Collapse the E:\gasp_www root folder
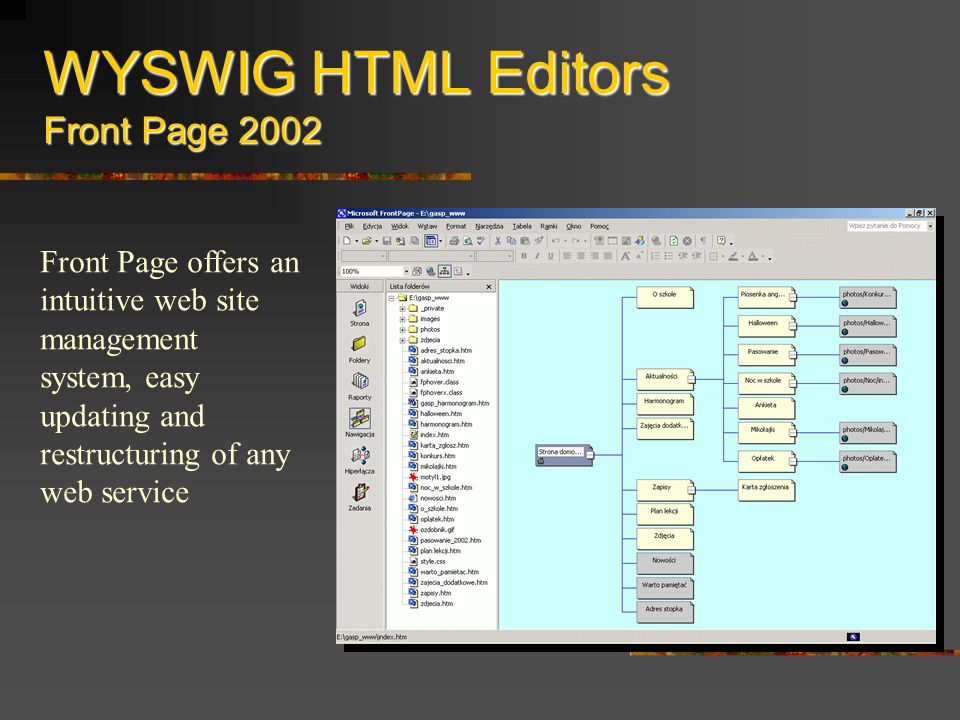960x720 pixels. tap(392, 298)
